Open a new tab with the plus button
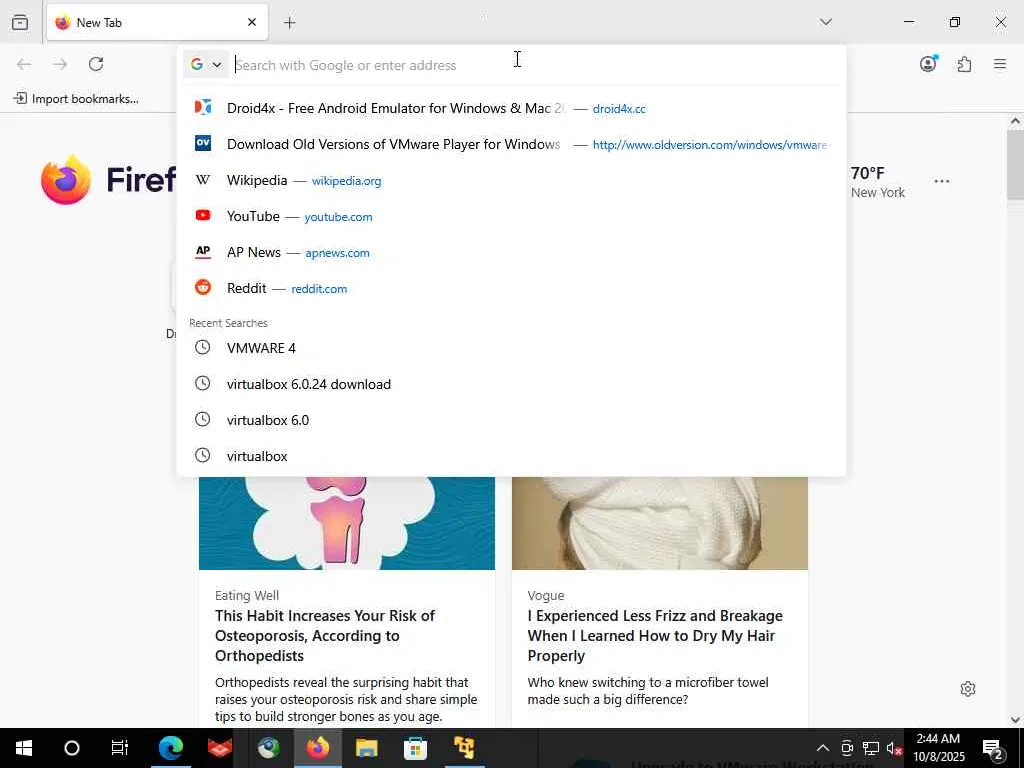This screenshot has height=768, width=1024. tap(289, 23)
